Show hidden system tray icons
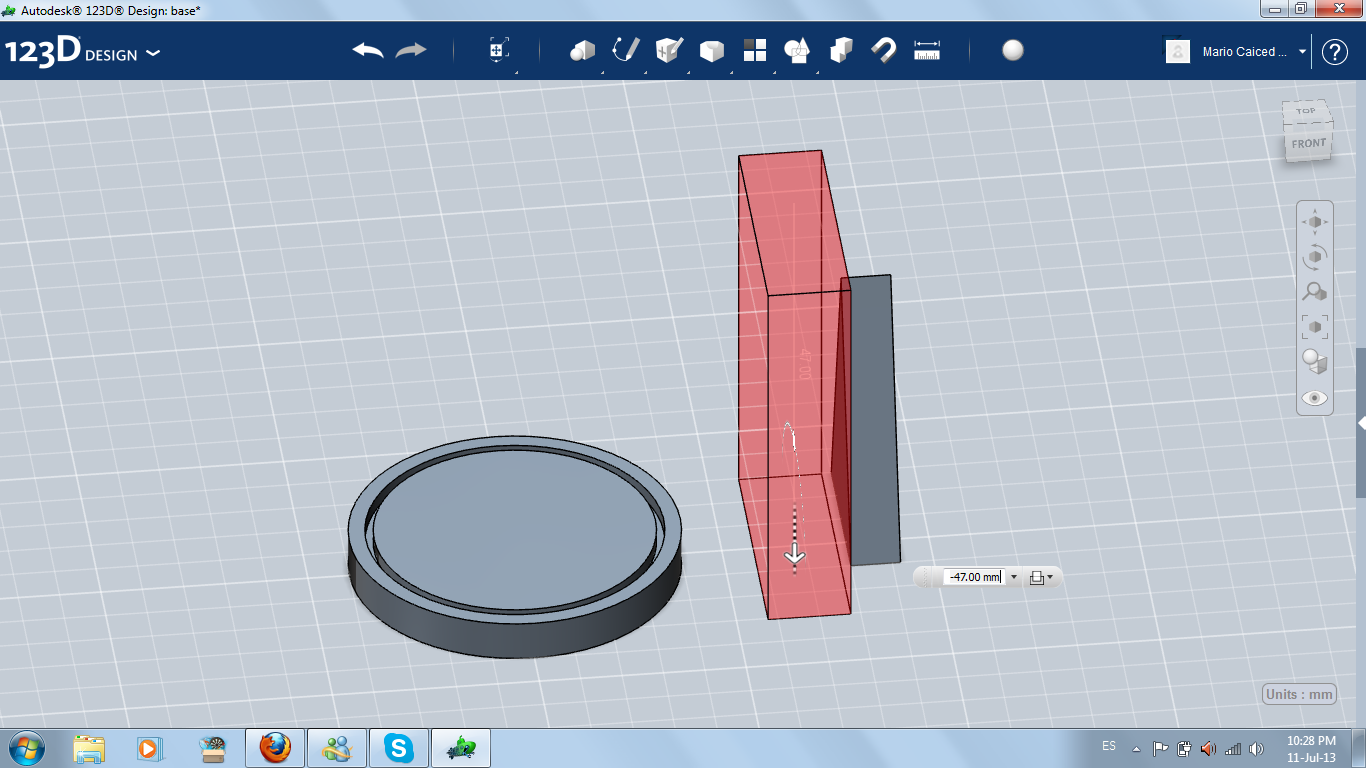The height and width of the screenshot is (768, 1366). pos(1136,748)
